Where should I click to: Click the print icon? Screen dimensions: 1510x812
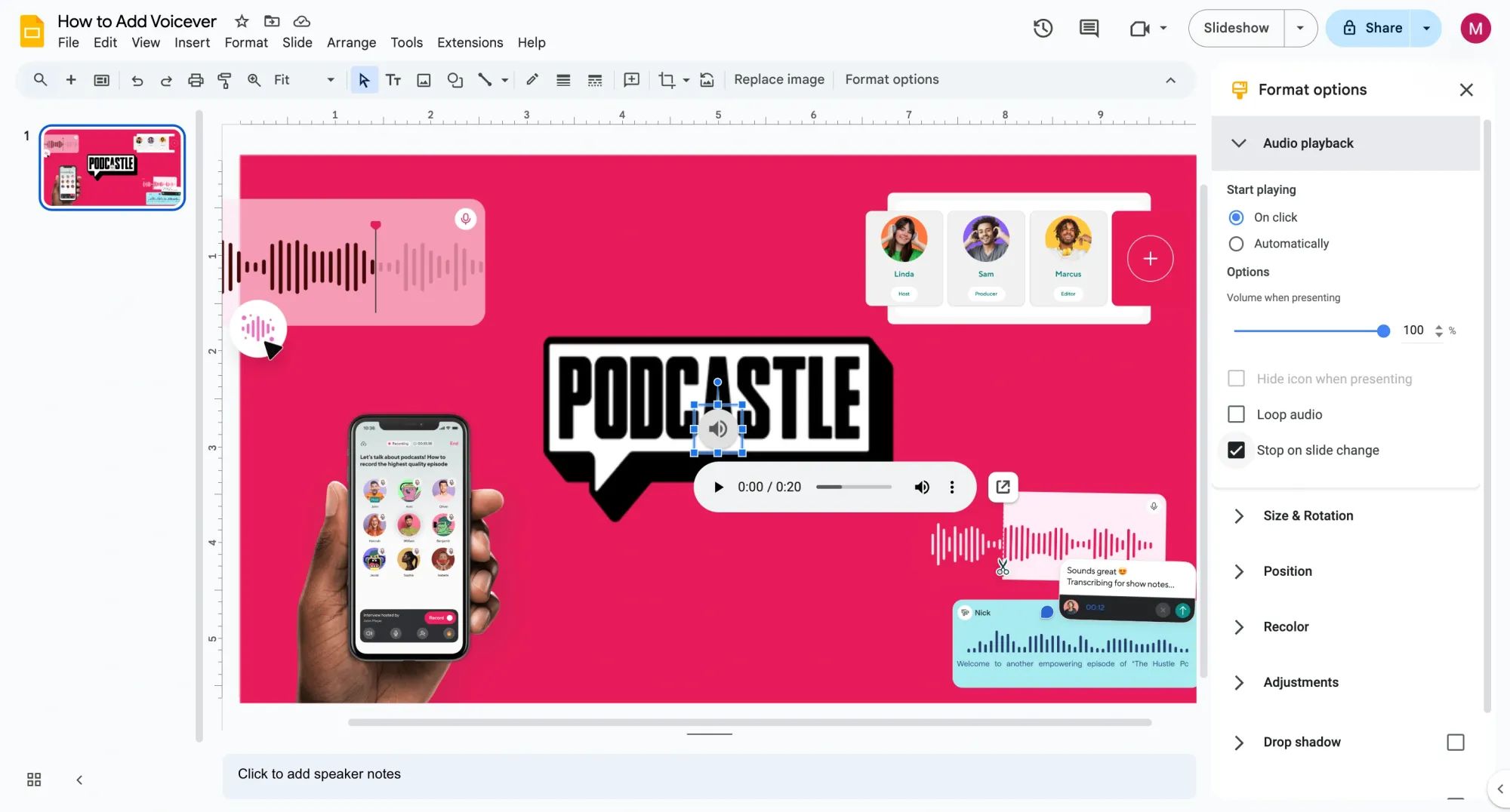pyautogui.click(x=196, y=79)
